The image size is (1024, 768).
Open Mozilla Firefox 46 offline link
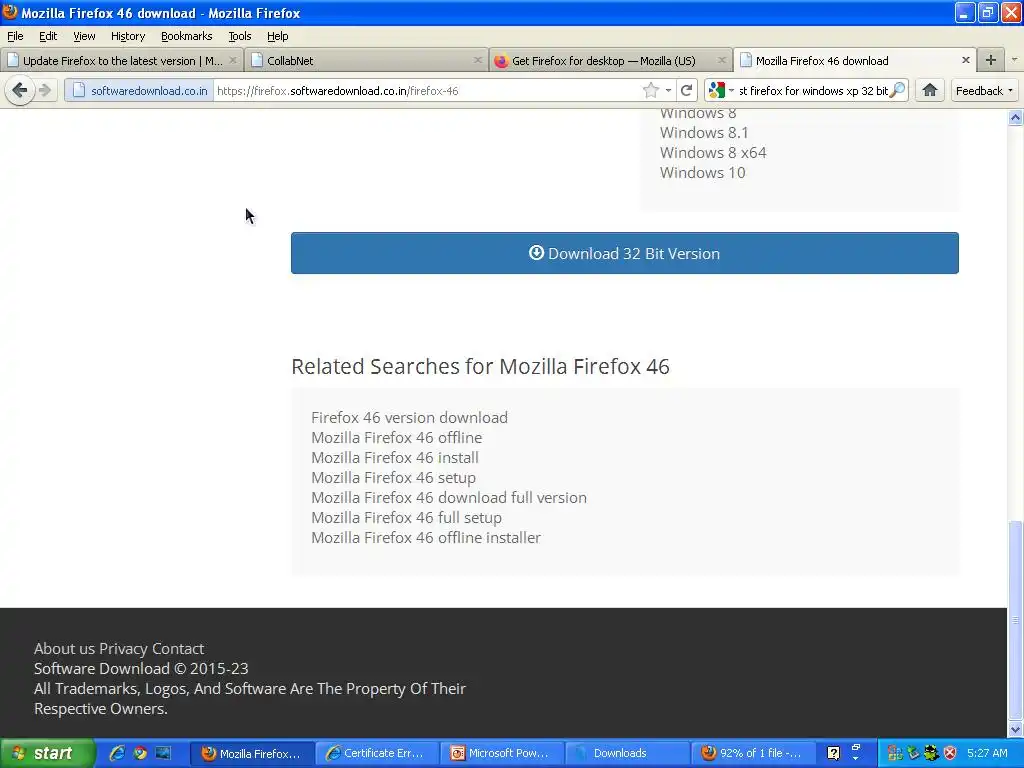(396, 438)
